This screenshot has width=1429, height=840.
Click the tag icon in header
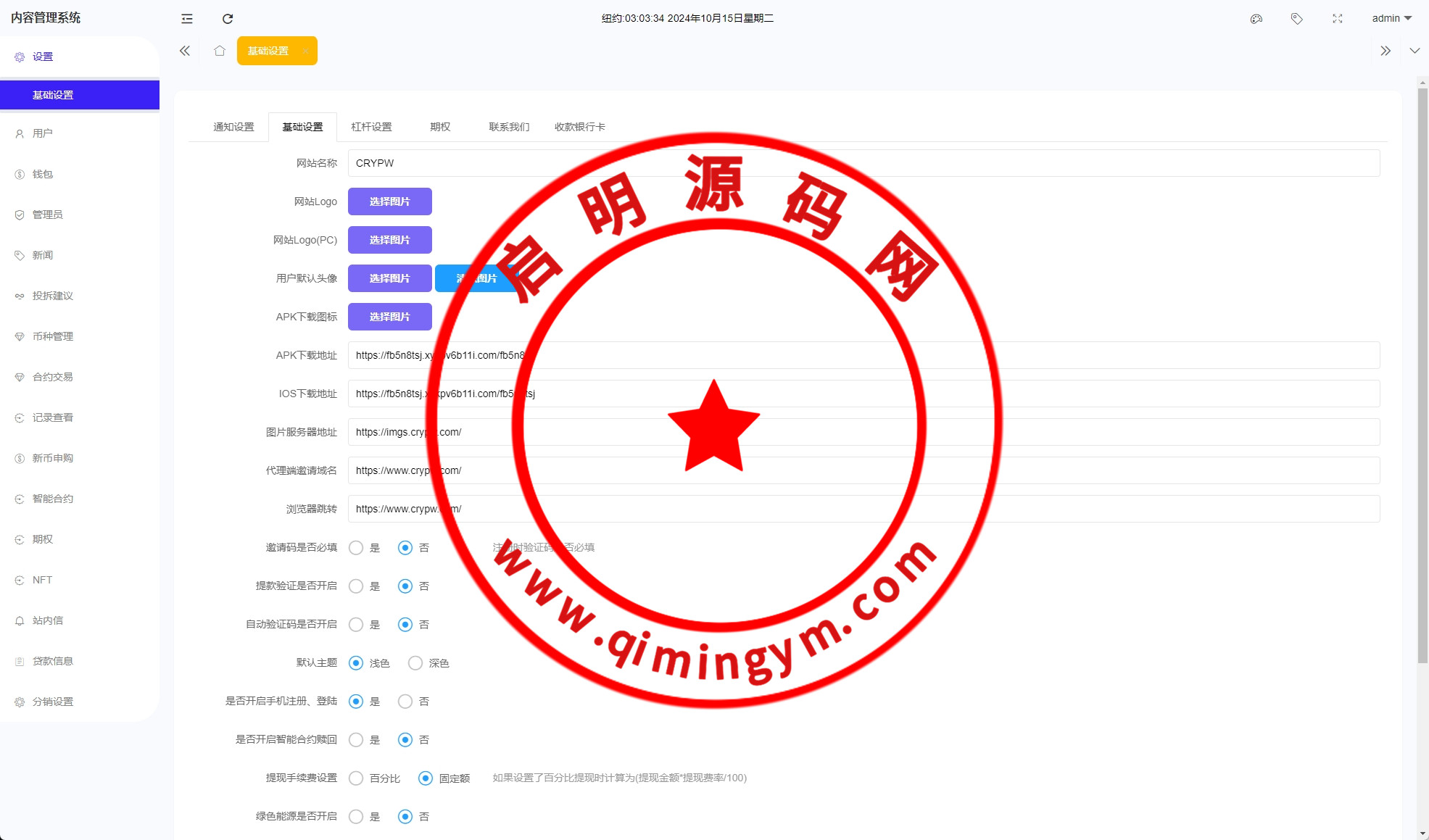click(x=1297, y=19)
